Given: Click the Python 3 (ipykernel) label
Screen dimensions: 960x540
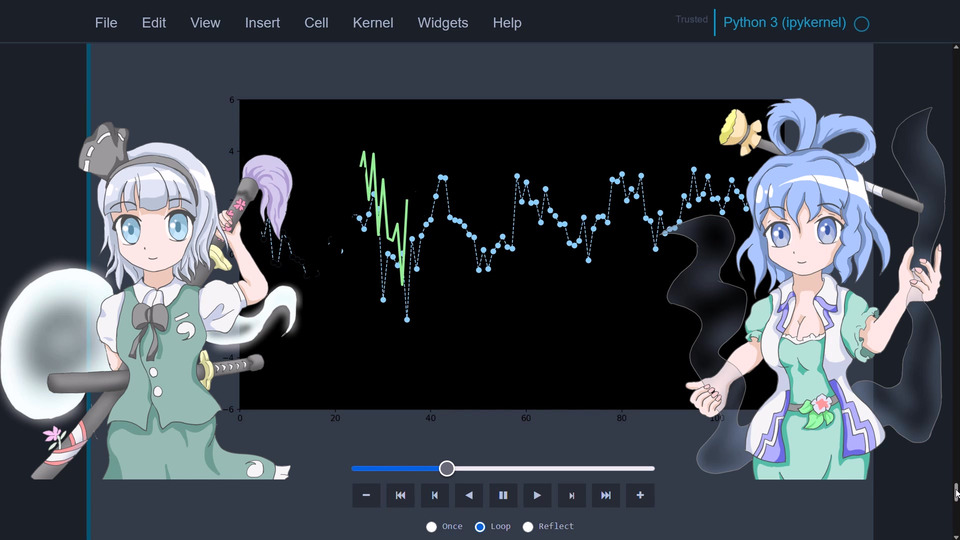Looking at the screenshot, I should 784,23.
